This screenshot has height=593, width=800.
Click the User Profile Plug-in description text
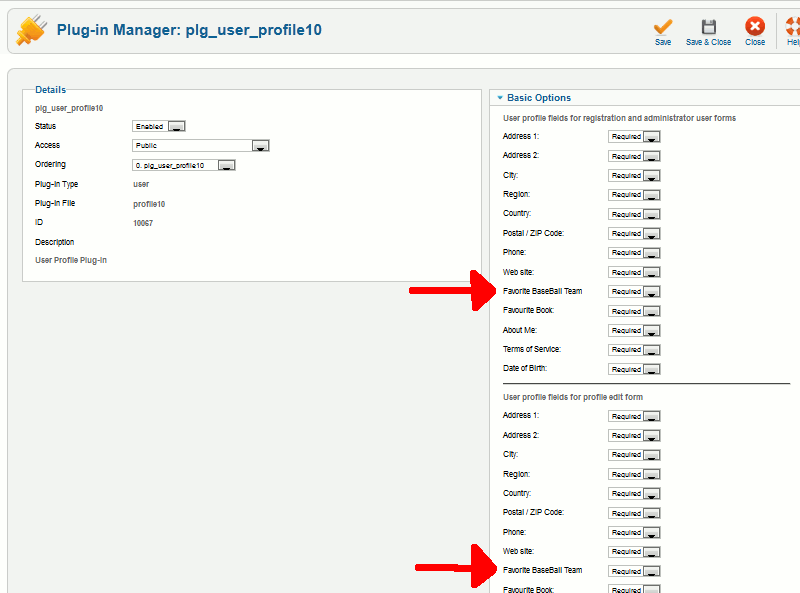coord(71,260)
